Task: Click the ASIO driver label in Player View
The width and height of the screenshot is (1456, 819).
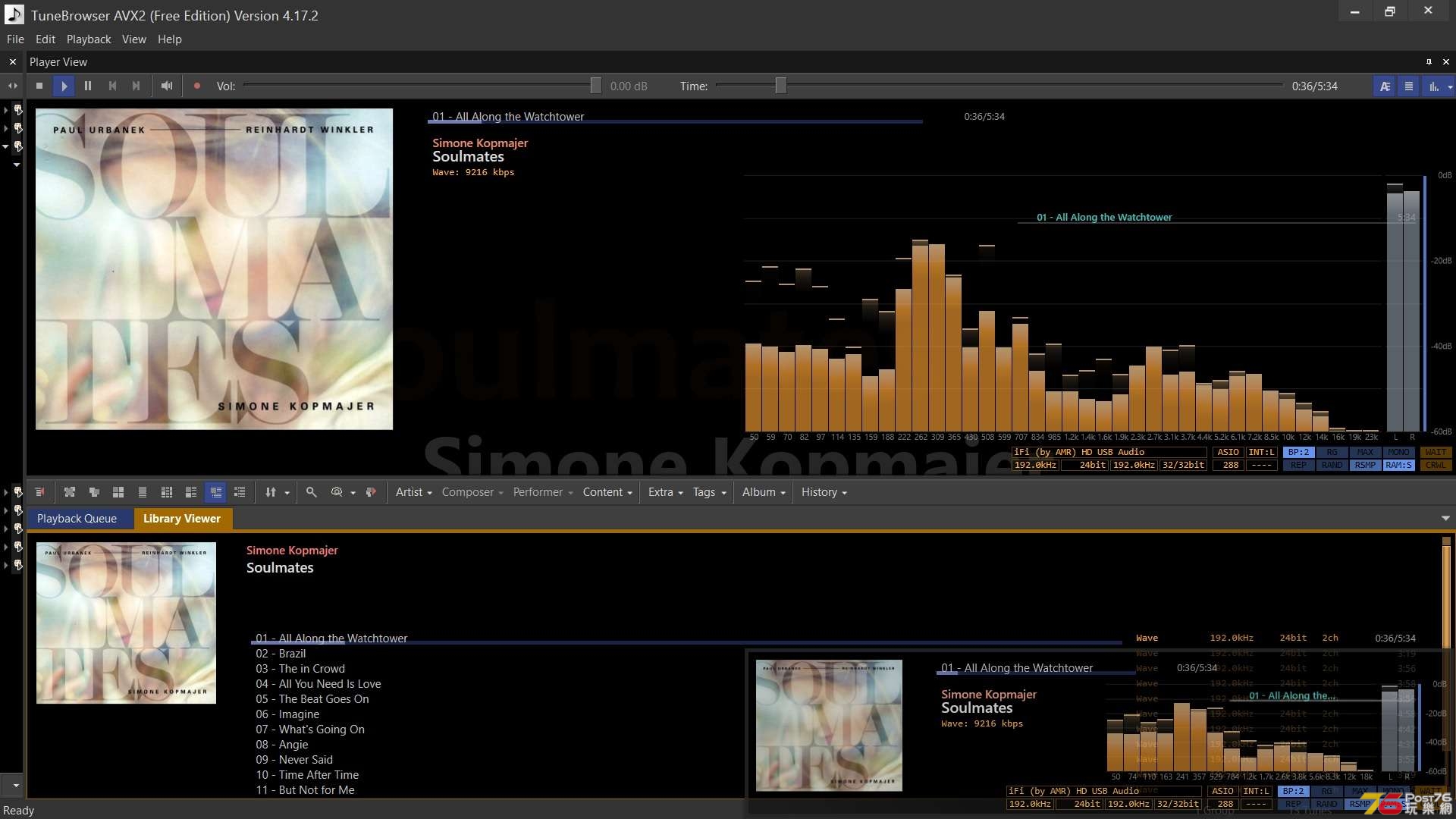Action: [x=1228, y=452]
